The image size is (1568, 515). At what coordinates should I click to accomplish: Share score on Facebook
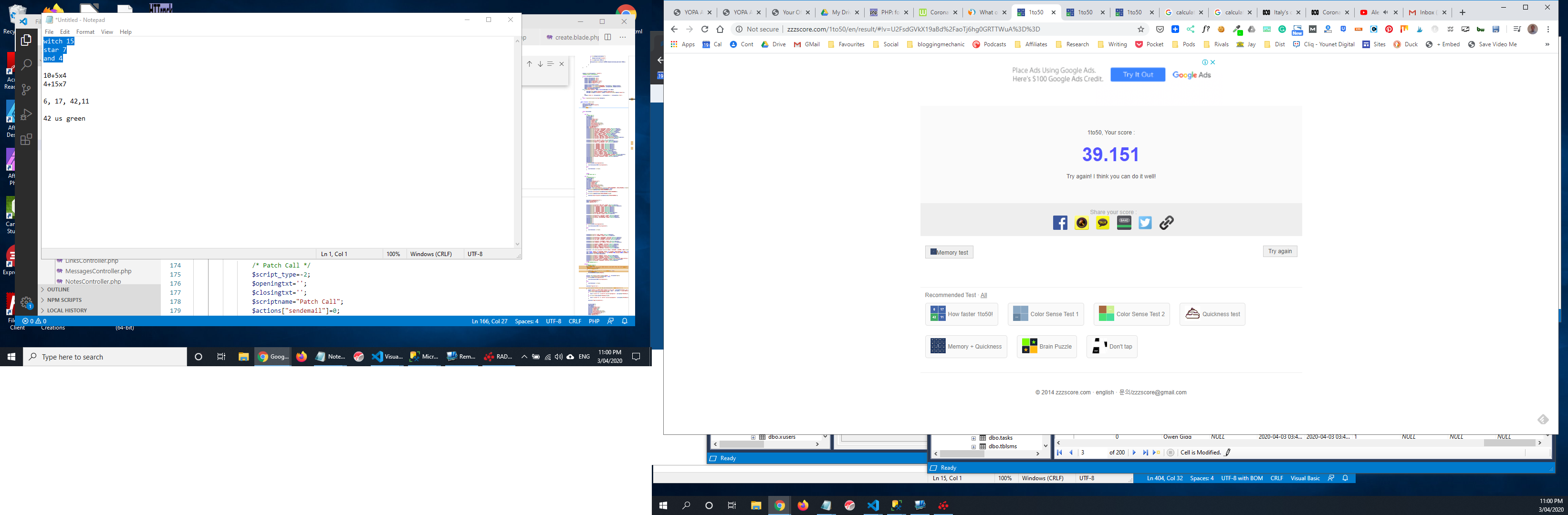(1060, 223)
